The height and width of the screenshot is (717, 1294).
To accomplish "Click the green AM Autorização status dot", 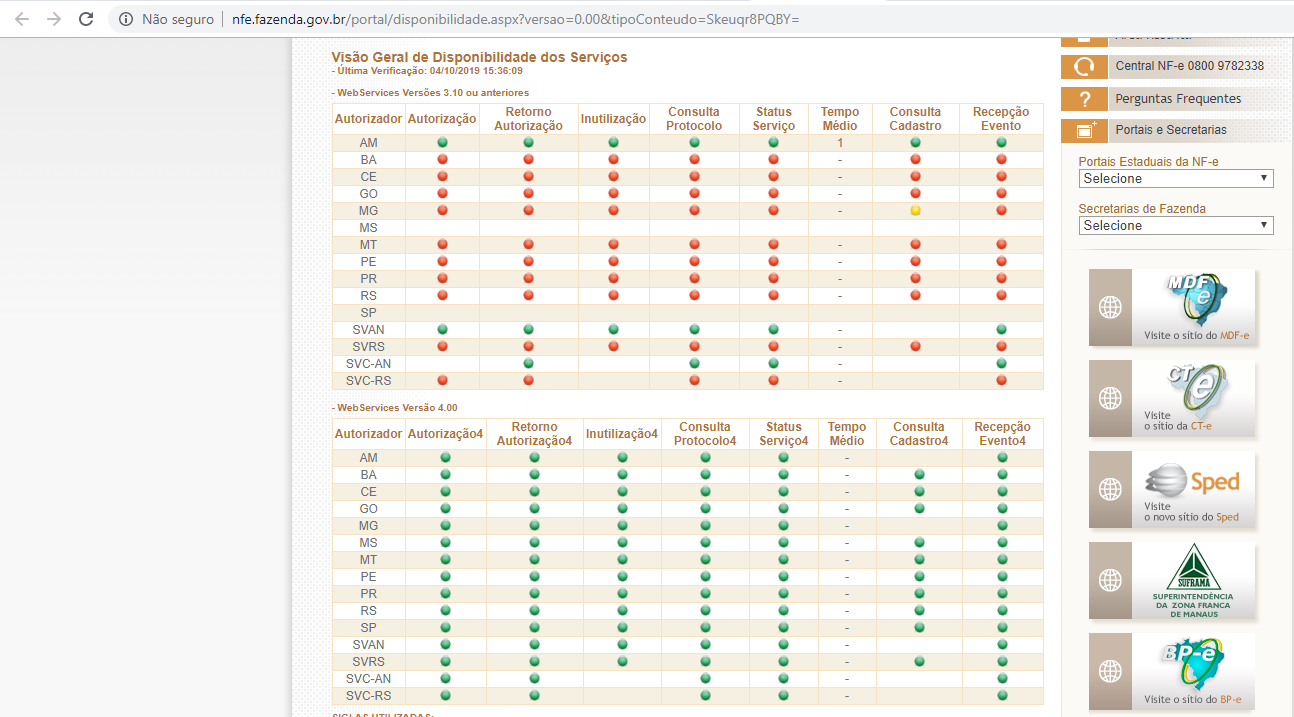I will 442,143.
